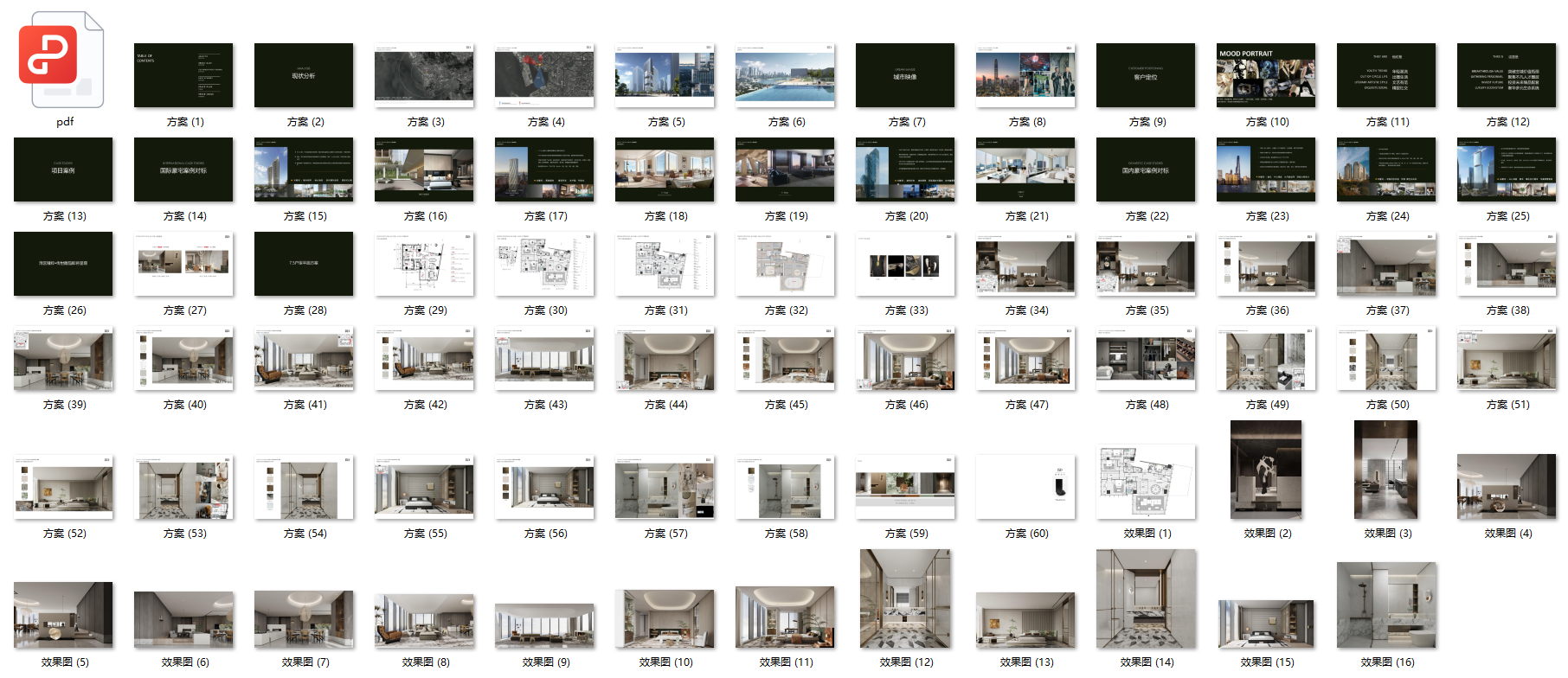The width and height of the screenshot is (1568, 678).
Task: Select the 方案 (5) skyscraper thumbnail
Action: (665, 75)
